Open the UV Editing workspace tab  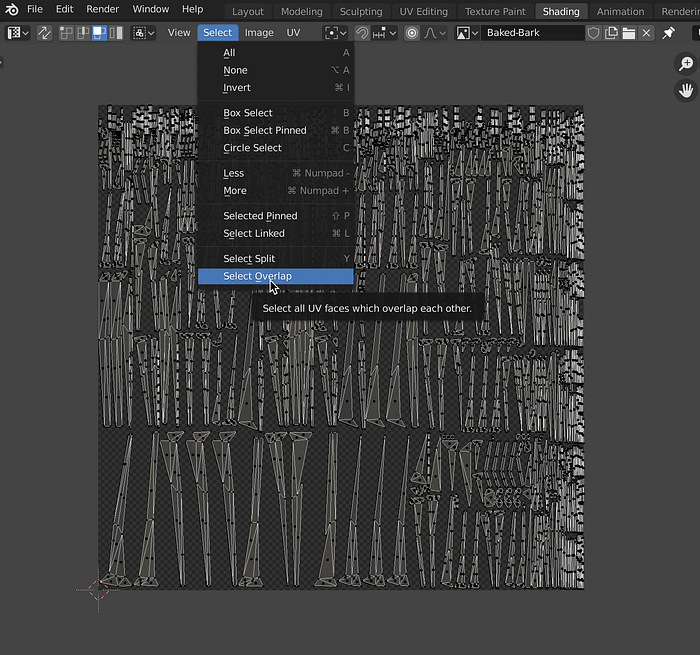(x=423, y=12)
